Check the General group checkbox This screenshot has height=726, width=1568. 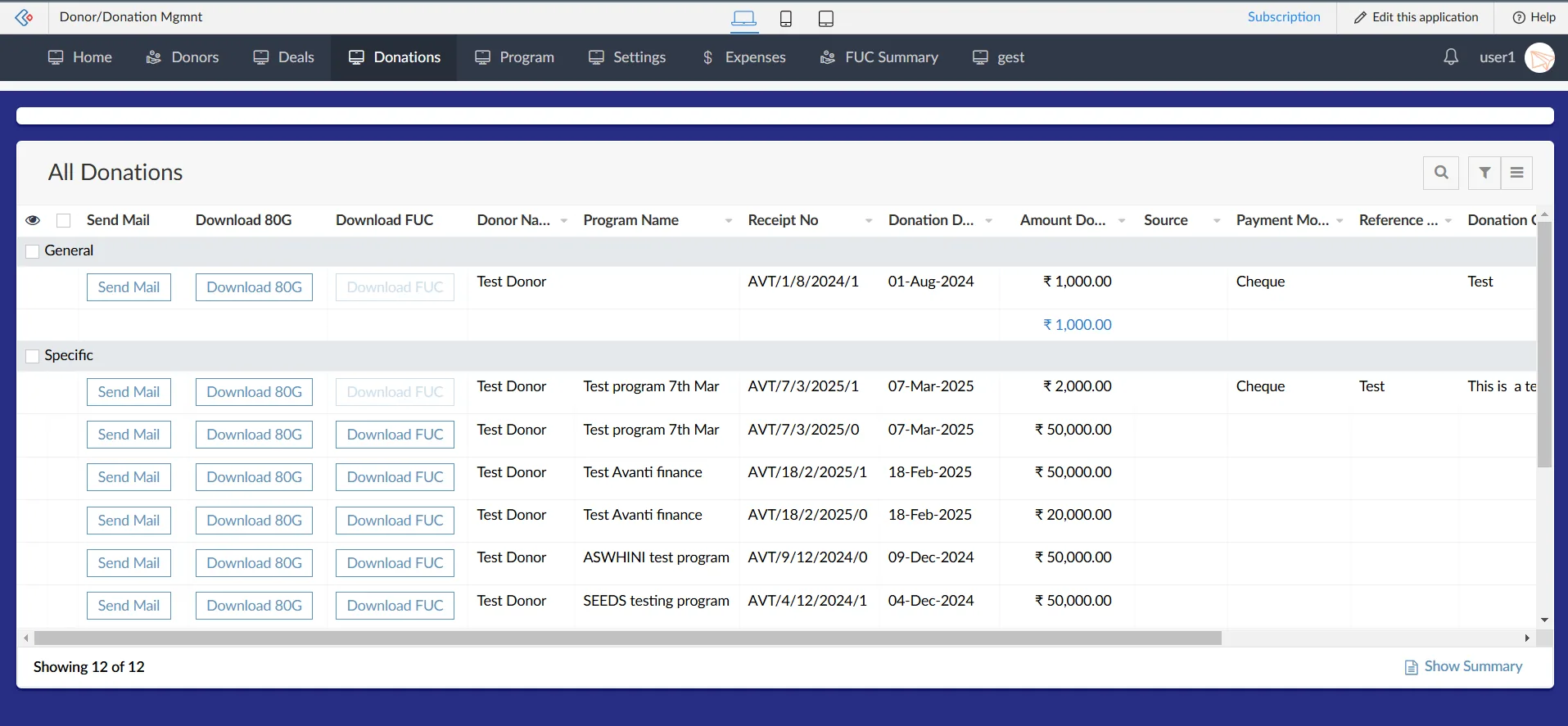click(33, 251)
